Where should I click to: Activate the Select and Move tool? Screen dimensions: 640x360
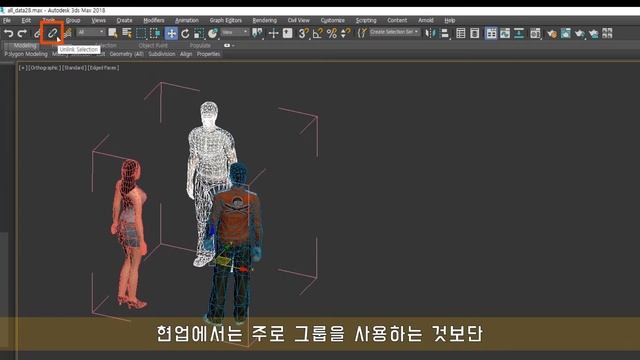coord(171,33)
